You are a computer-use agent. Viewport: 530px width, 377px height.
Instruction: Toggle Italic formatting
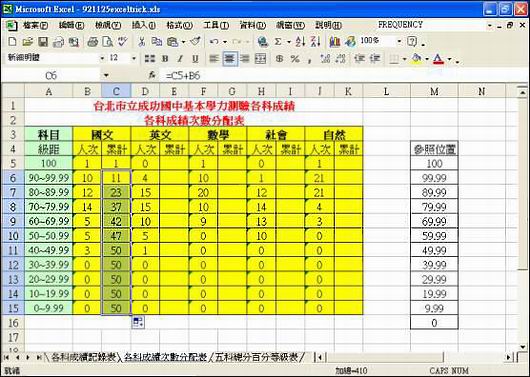(180, 59)
